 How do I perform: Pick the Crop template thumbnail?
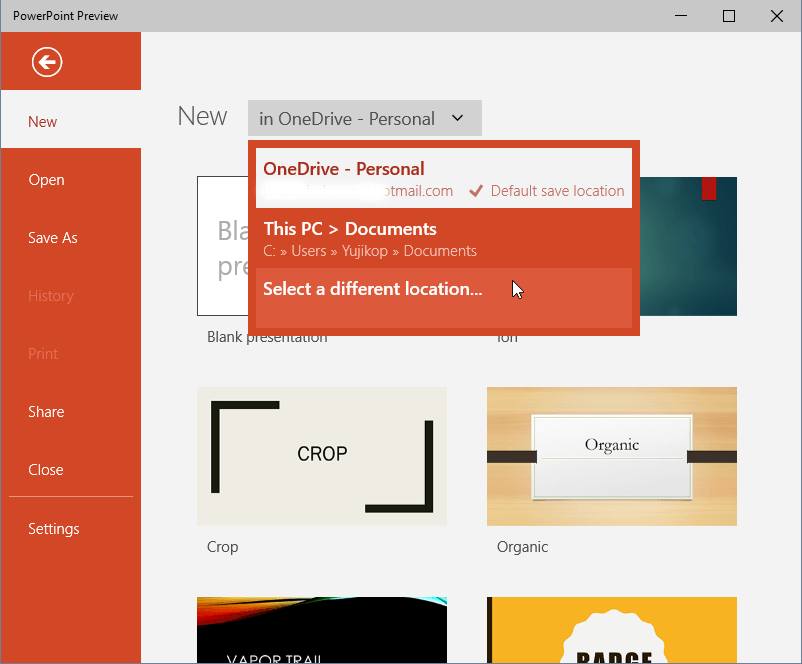[322, 456]
